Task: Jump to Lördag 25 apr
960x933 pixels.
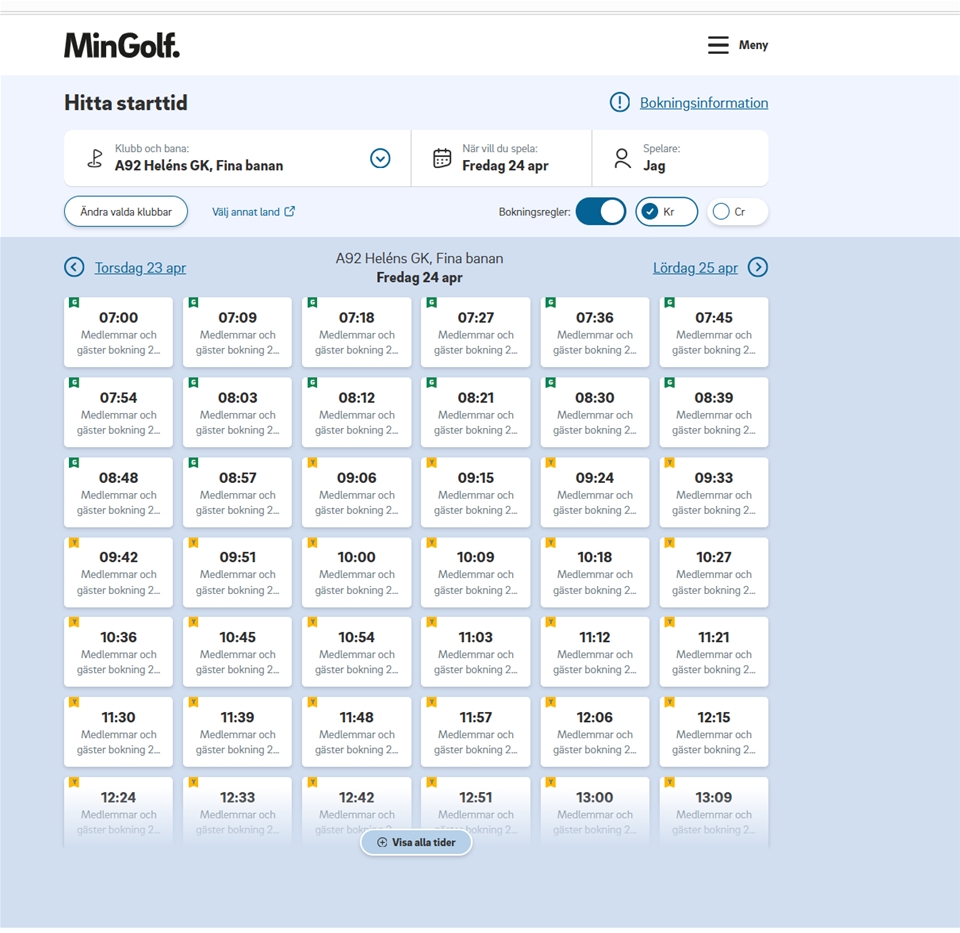Action: pos(695,268)
